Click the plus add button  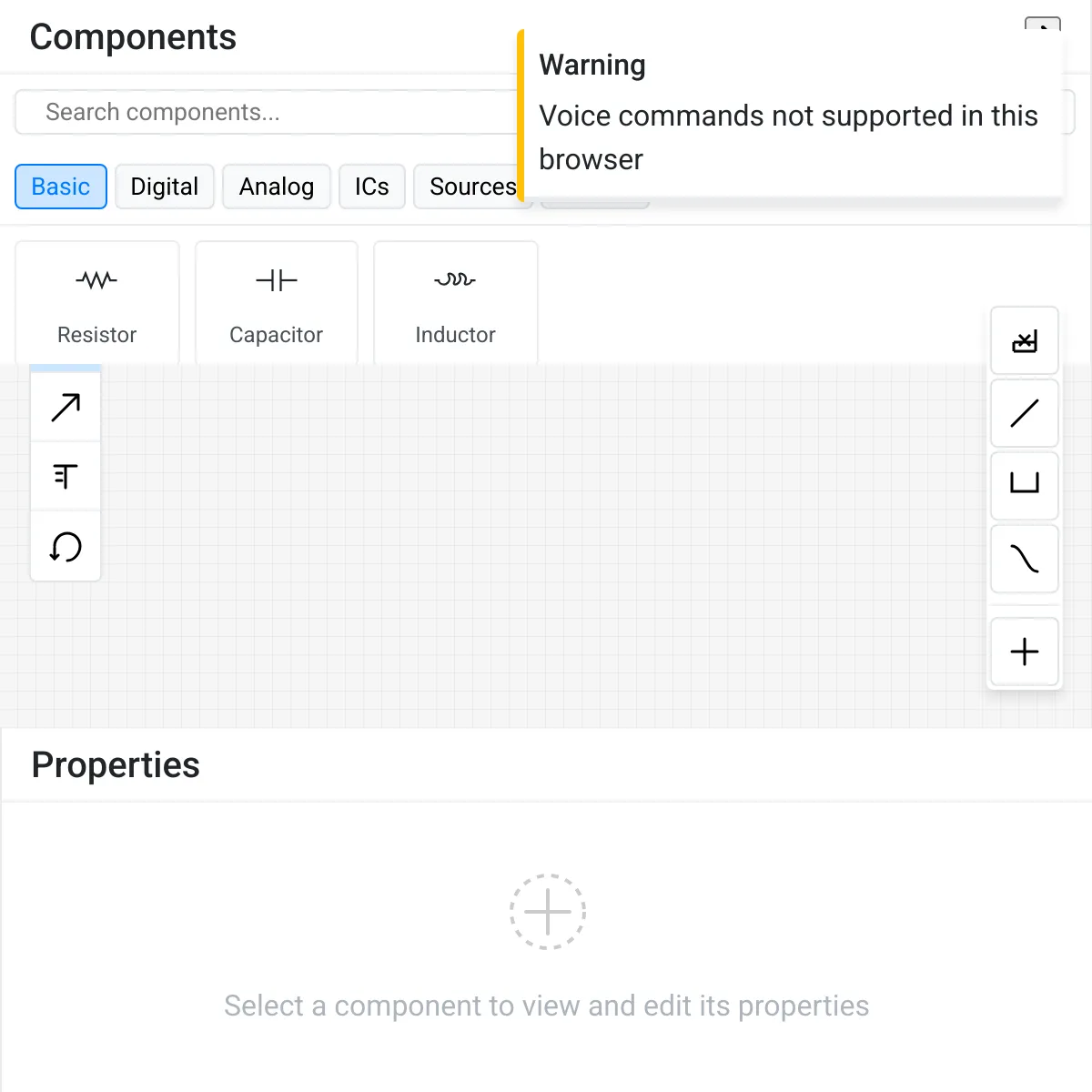1025,652
